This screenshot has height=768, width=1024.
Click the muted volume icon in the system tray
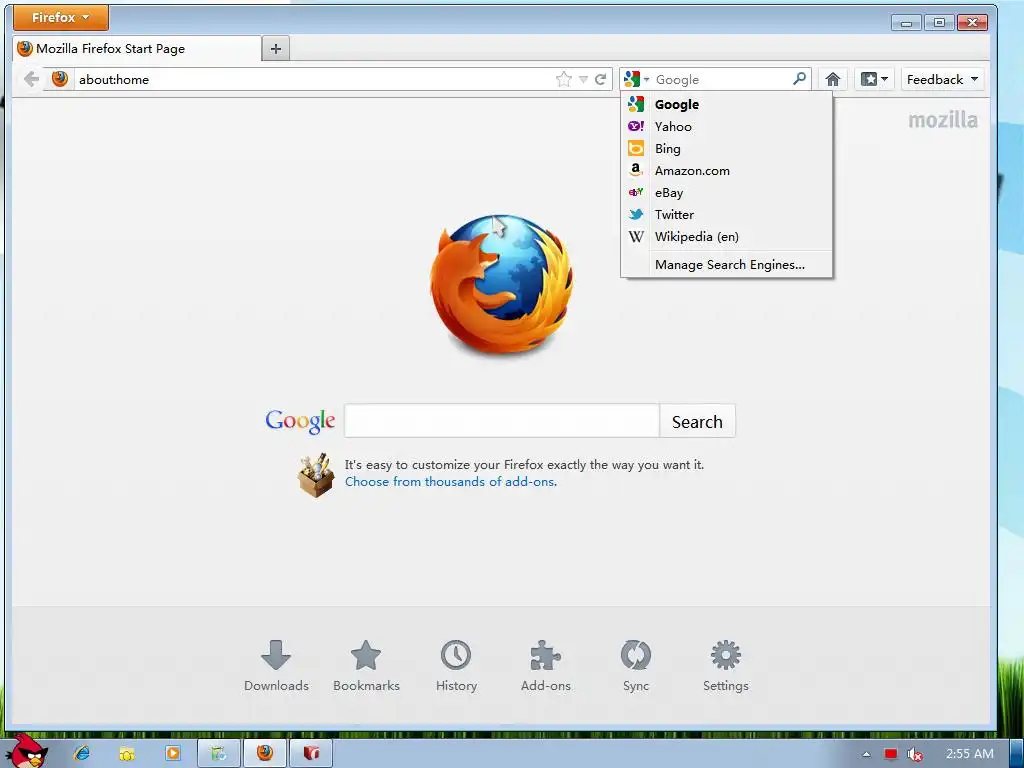(915, 754)
